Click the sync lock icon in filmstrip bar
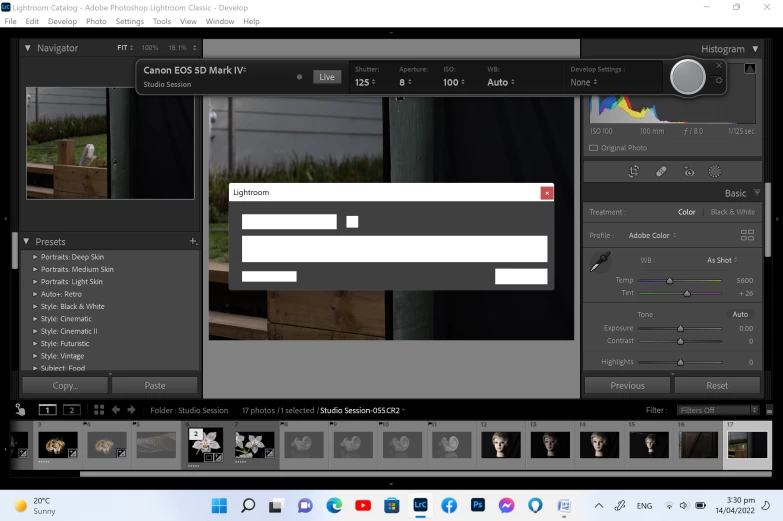 [x=20, y=410]
